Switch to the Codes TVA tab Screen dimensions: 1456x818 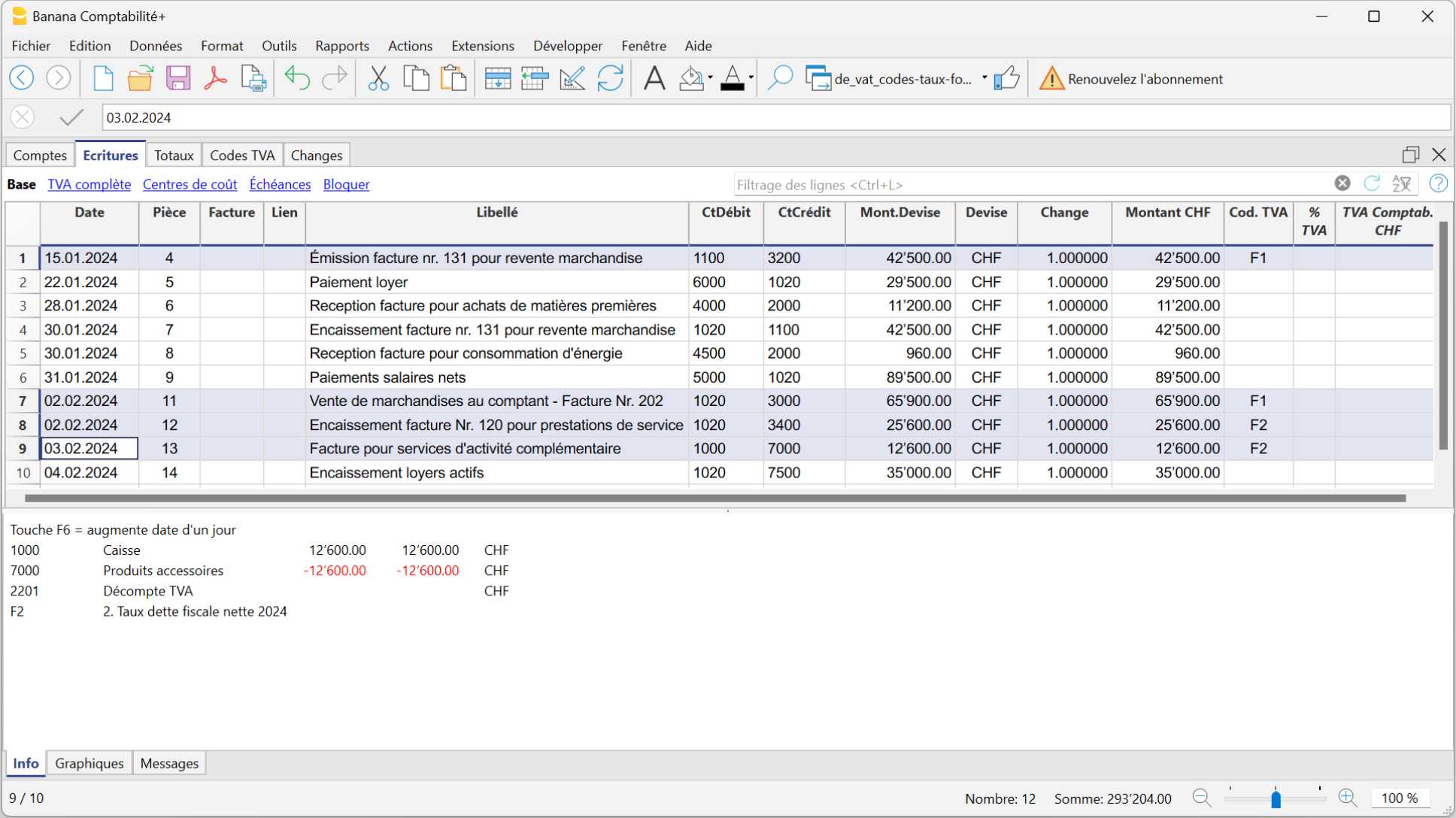point(241,155)
